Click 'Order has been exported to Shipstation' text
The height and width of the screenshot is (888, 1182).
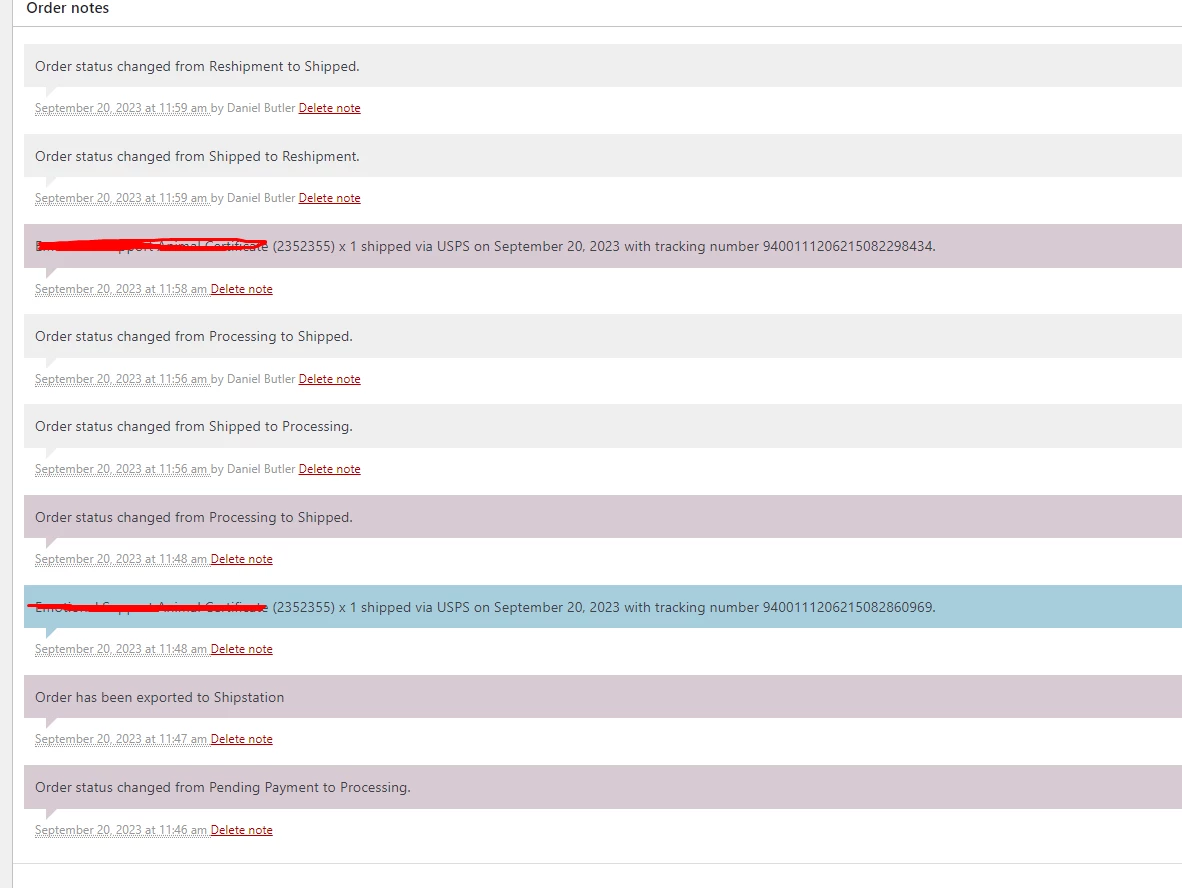tap(160, 697)
